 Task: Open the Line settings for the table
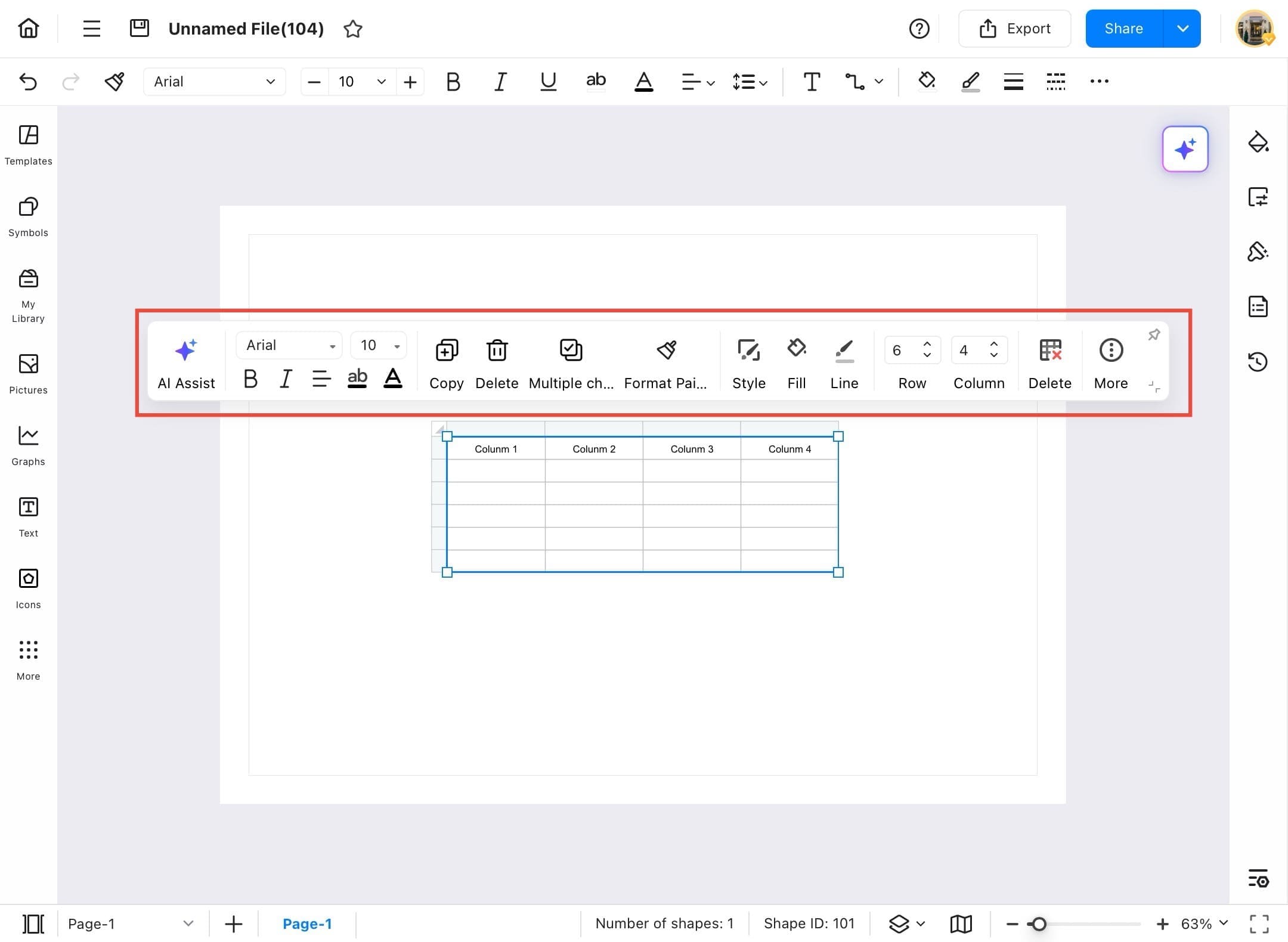843,361
